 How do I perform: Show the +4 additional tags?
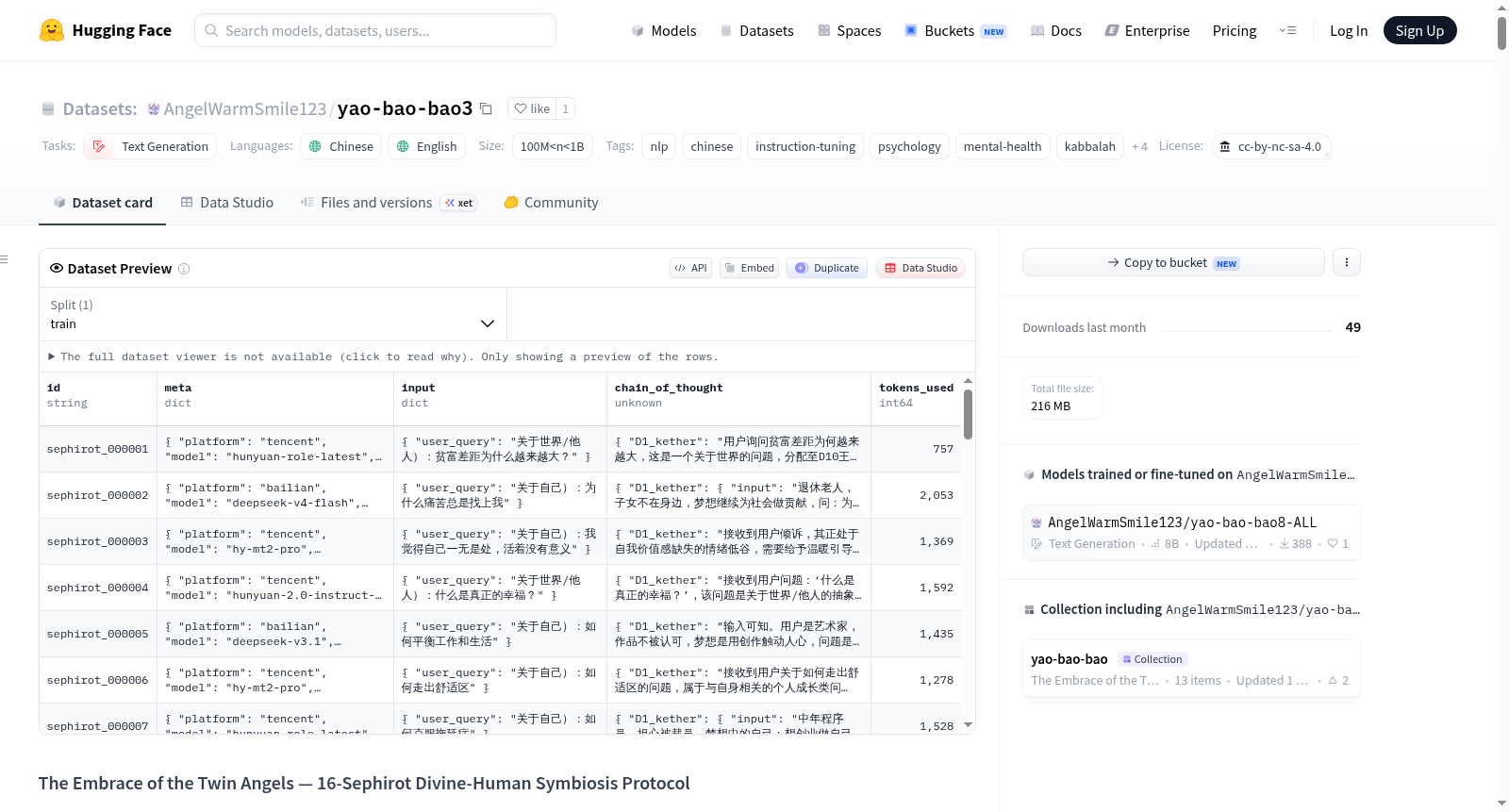1139,146
